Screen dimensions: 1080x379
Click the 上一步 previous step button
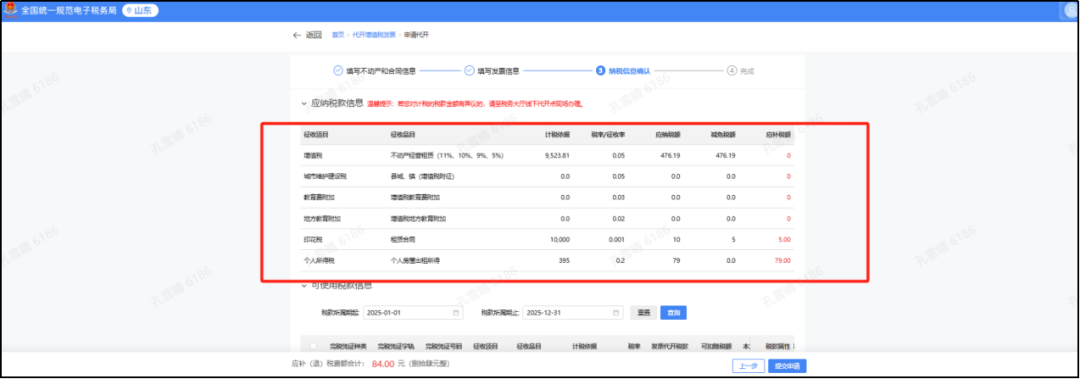[749, 366]
